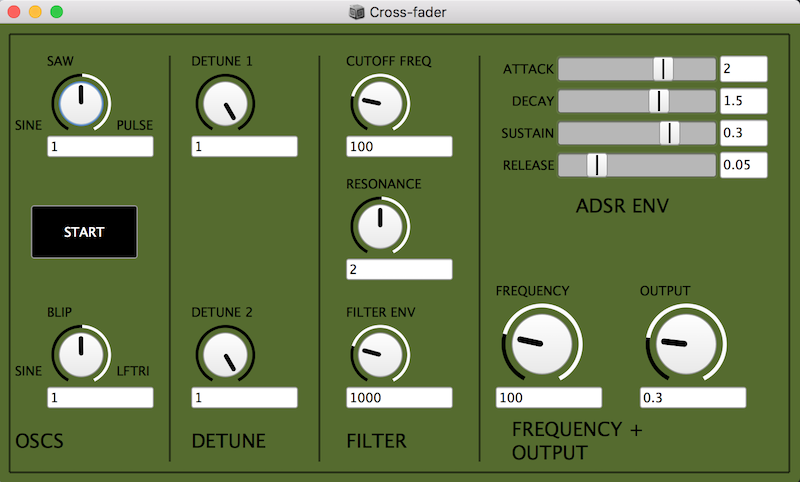Click the RESONANCE knob
This screenshot has height=482, width=800.
pyautogui.click(x=380, y=225)
